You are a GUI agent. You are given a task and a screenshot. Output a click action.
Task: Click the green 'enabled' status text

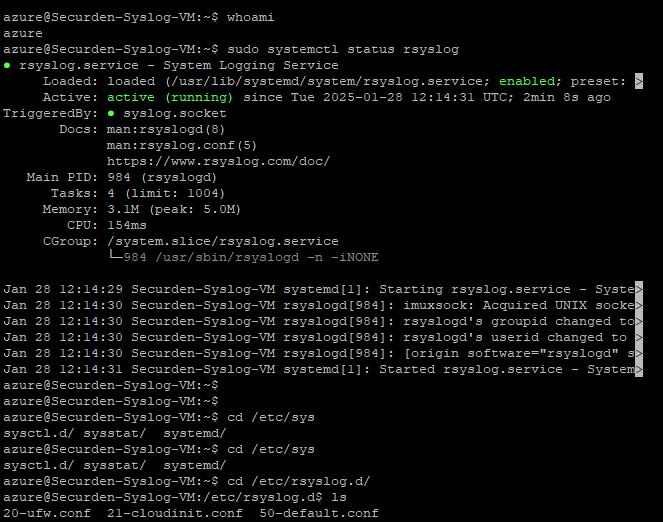click(x=527, y=81)
